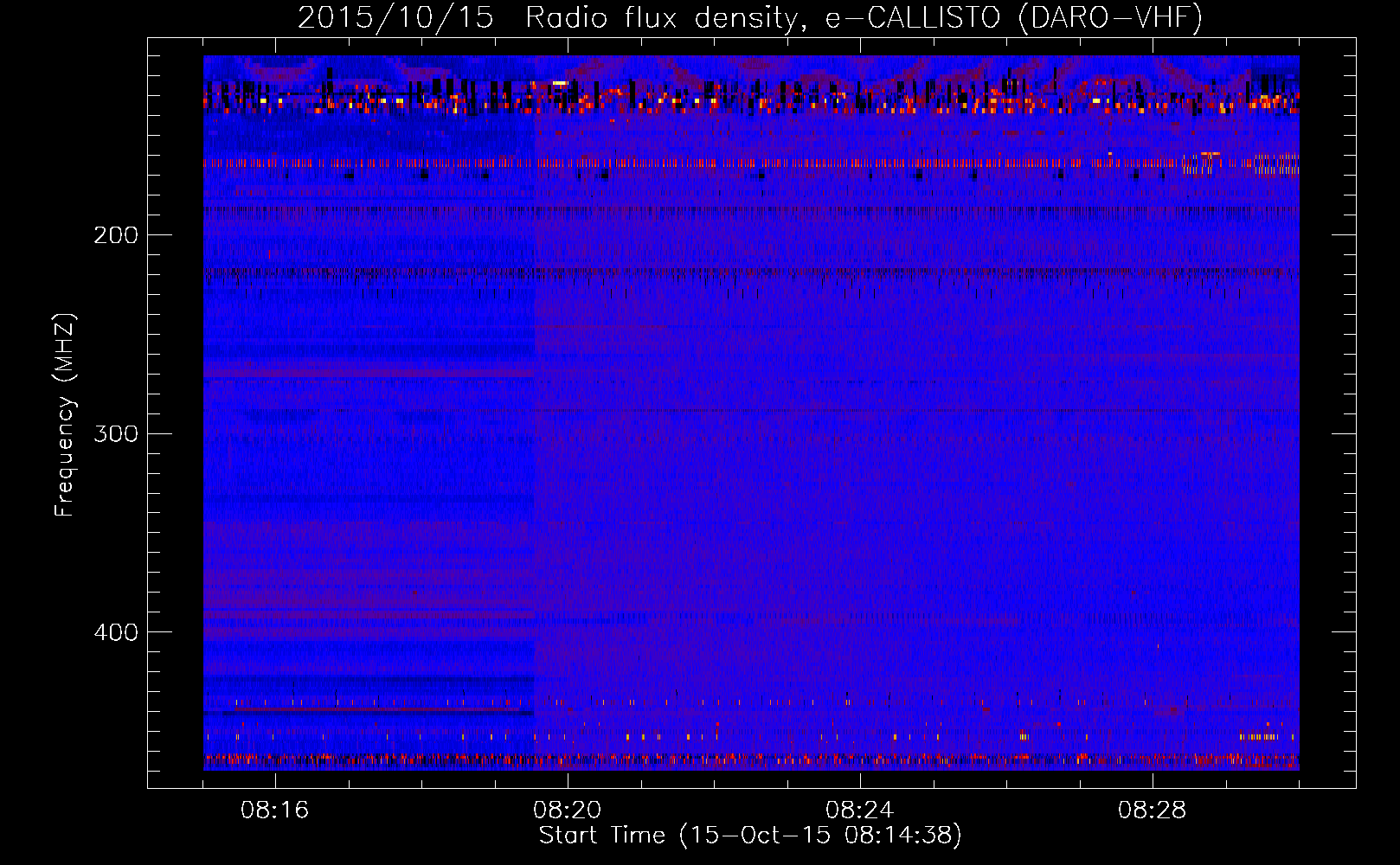1400x865 pixels.
Task: Select the 'Frequency (MHZ)' axis label
Action: (x=65, y=415)
